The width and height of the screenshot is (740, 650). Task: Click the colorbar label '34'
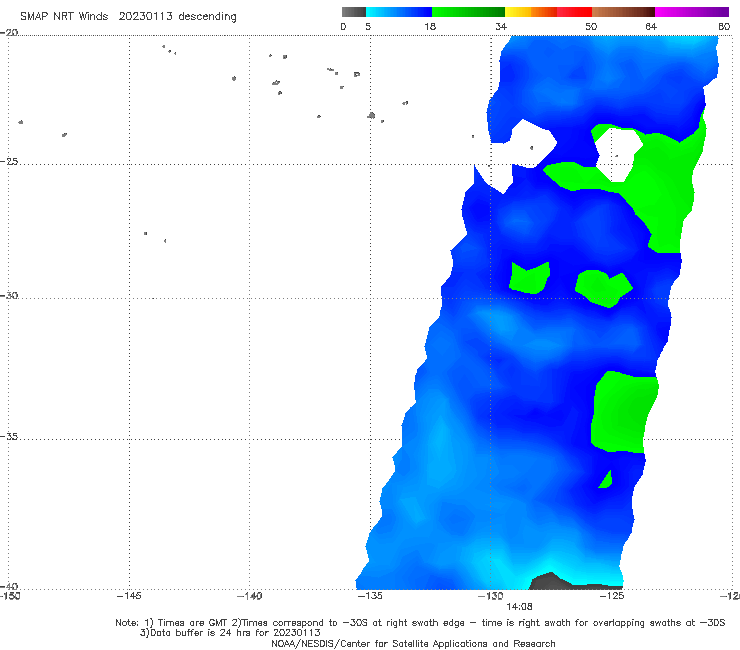[501, 26]
